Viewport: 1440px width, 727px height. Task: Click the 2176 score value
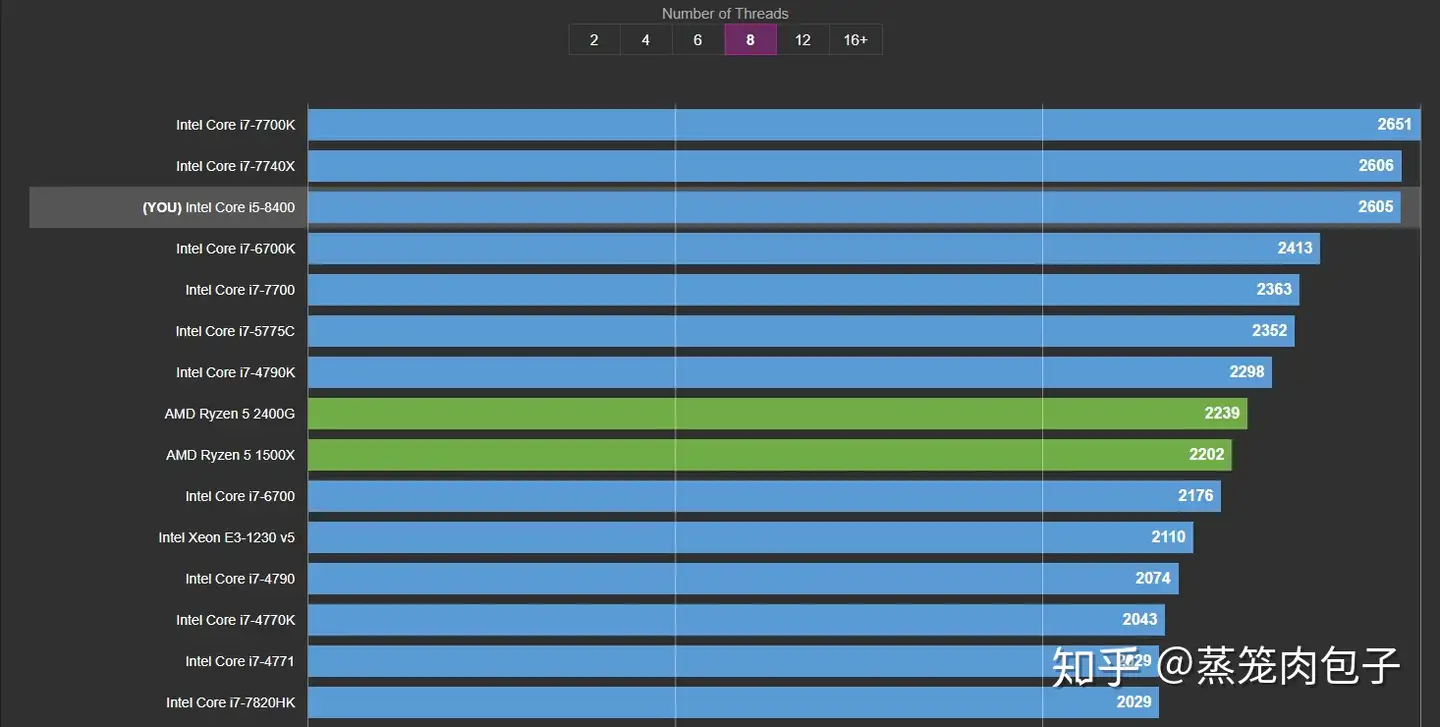point(1196,495)
